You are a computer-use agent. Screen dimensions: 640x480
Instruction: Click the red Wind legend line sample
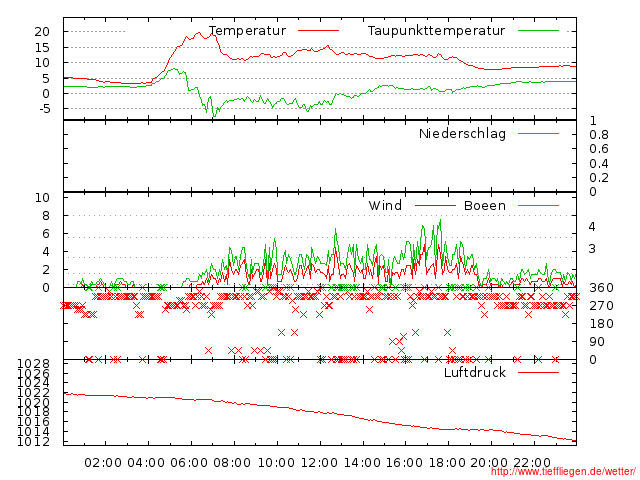click(x=435, y=205)
